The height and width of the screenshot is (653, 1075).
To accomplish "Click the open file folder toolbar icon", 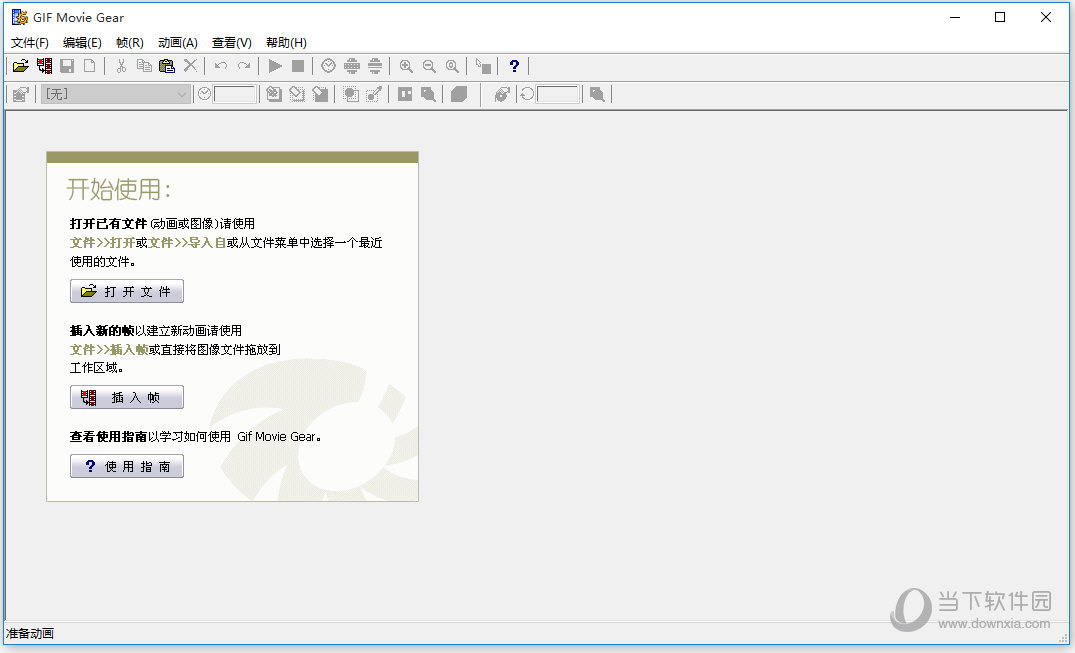I will coord(21,66).
